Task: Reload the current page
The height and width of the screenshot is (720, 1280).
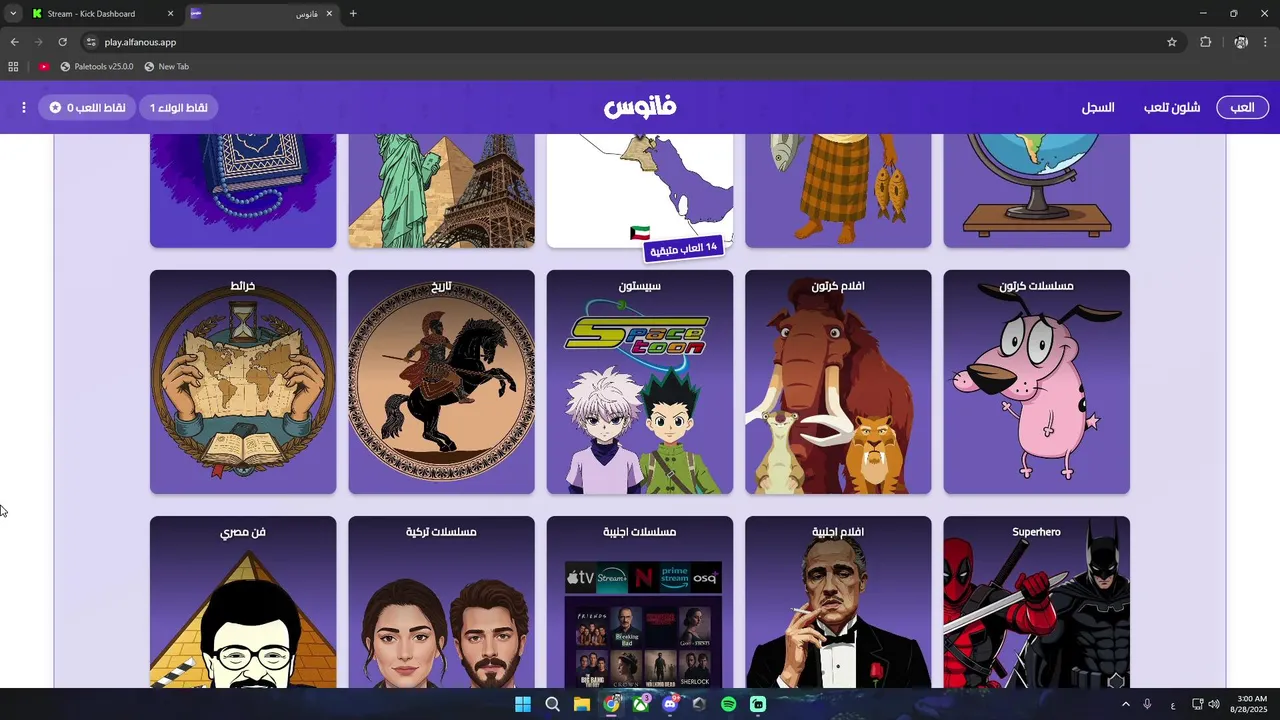Action: (62, 42)
